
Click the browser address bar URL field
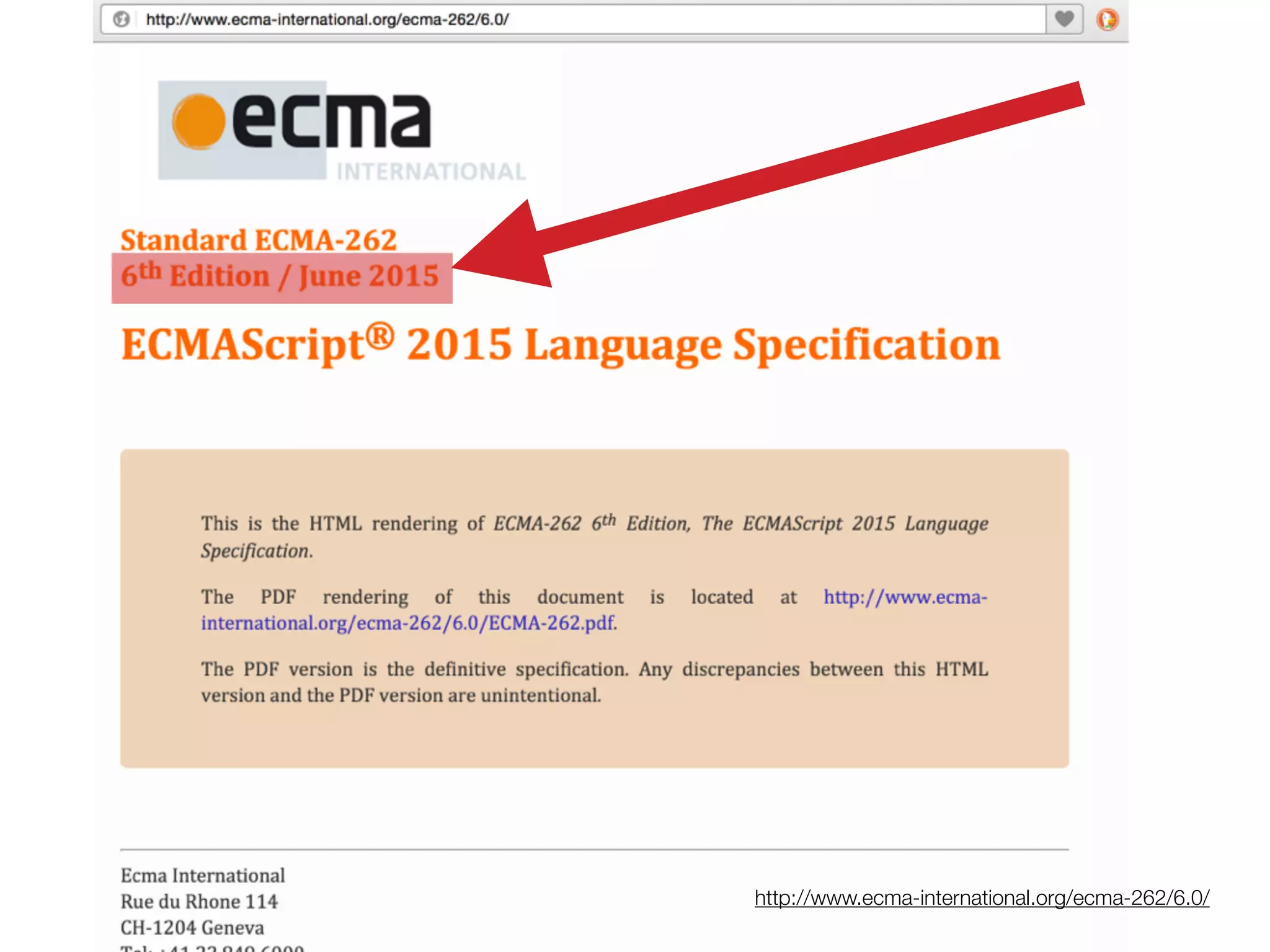574,20
